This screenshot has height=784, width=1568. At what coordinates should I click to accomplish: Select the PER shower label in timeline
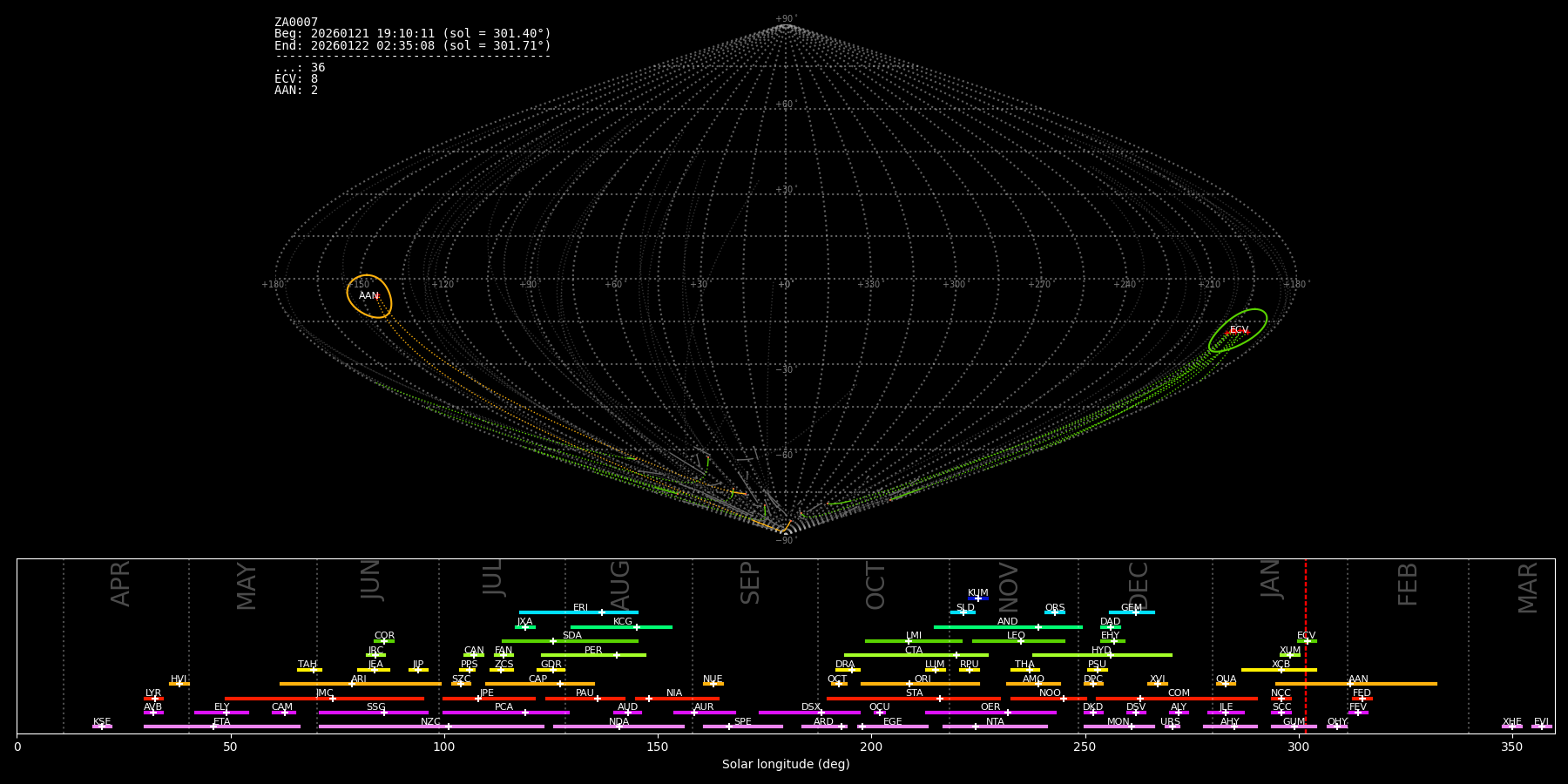(593, 651)
